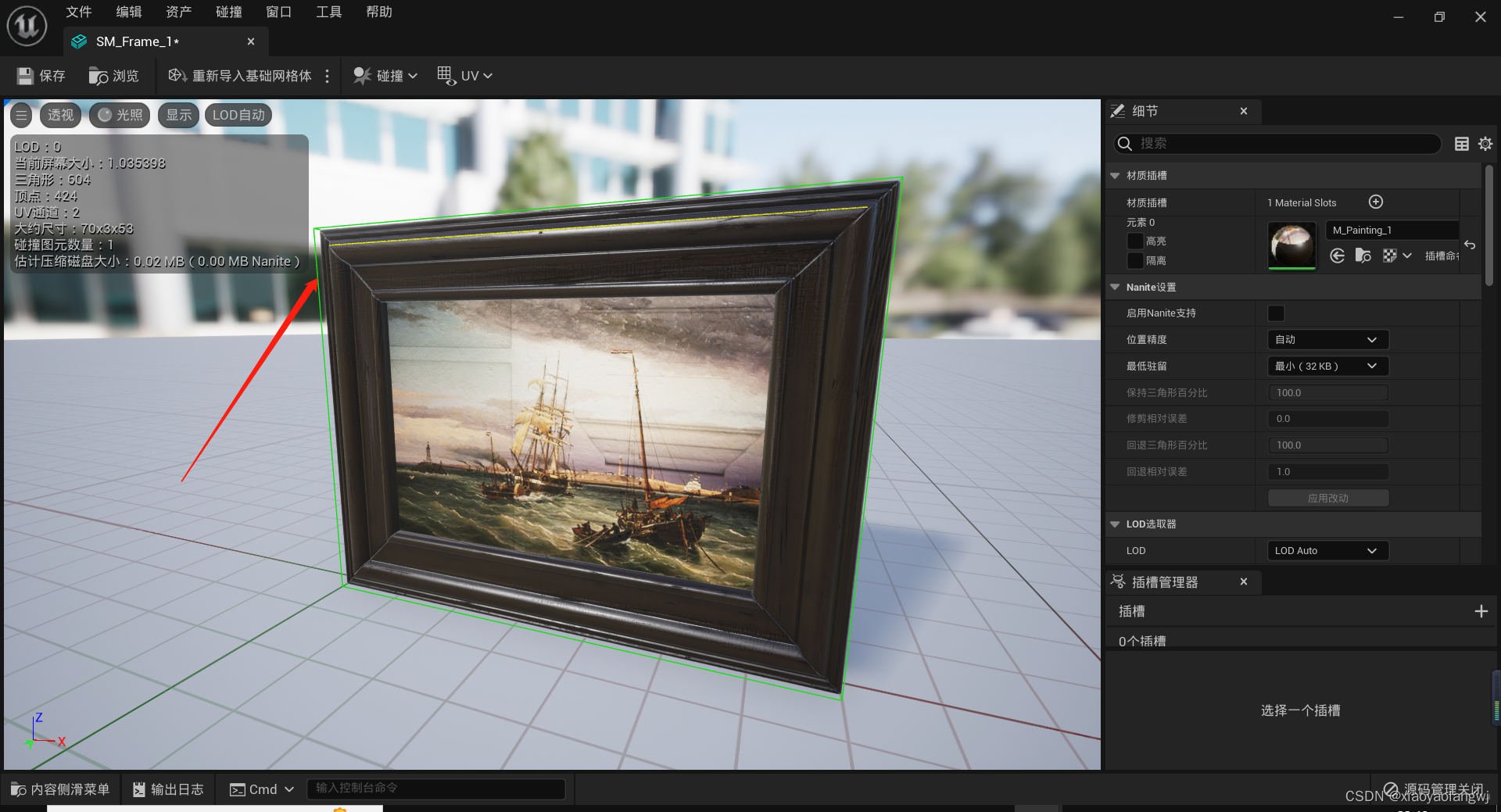Viewport: 1501px width, 812px height.
Task: Click 重新导入基础网格体 to reimport mesh
Action: (241, 76)
